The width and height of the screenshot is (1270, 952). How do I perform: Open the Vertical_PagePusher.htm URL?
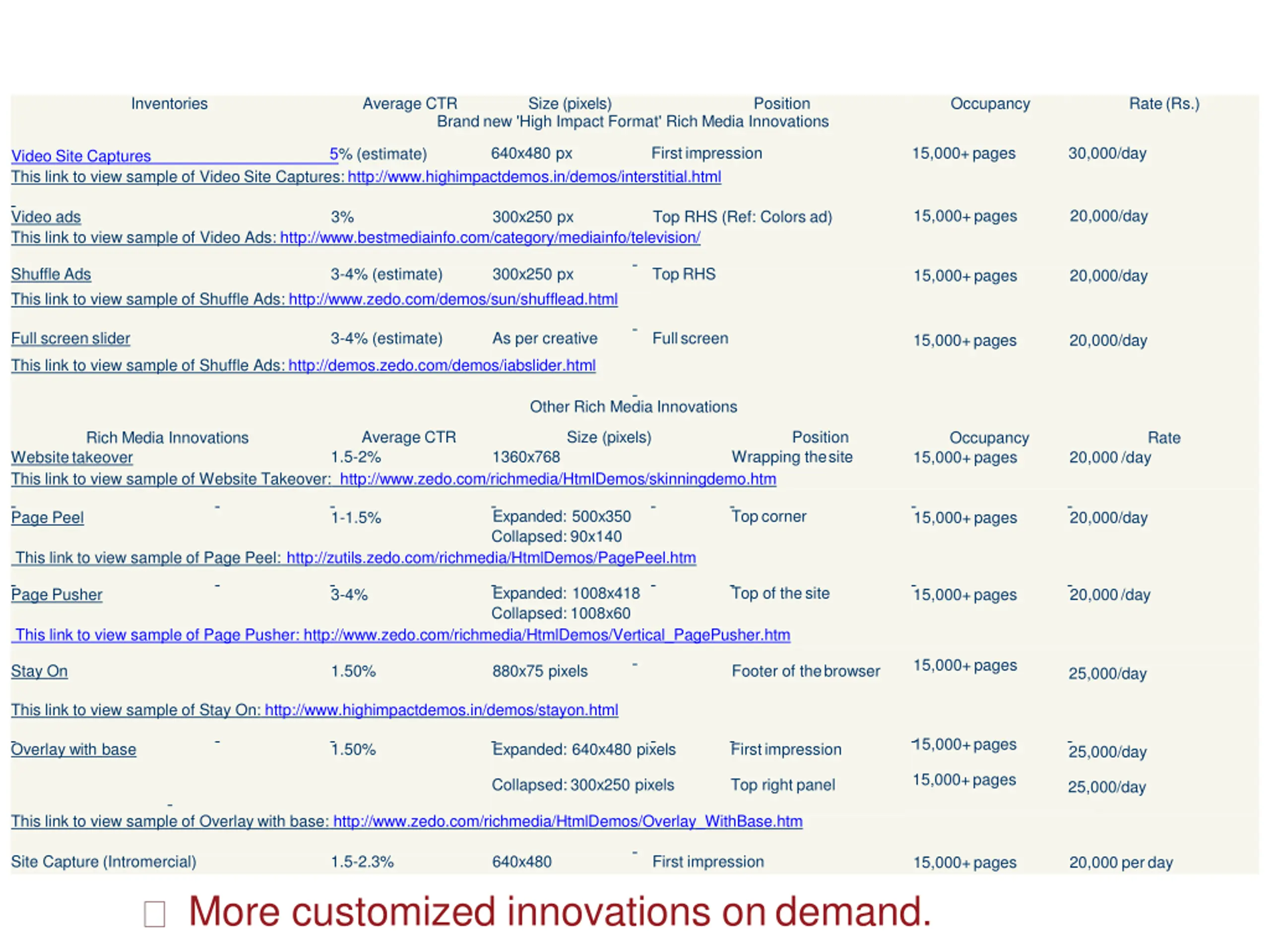[547, 635]
